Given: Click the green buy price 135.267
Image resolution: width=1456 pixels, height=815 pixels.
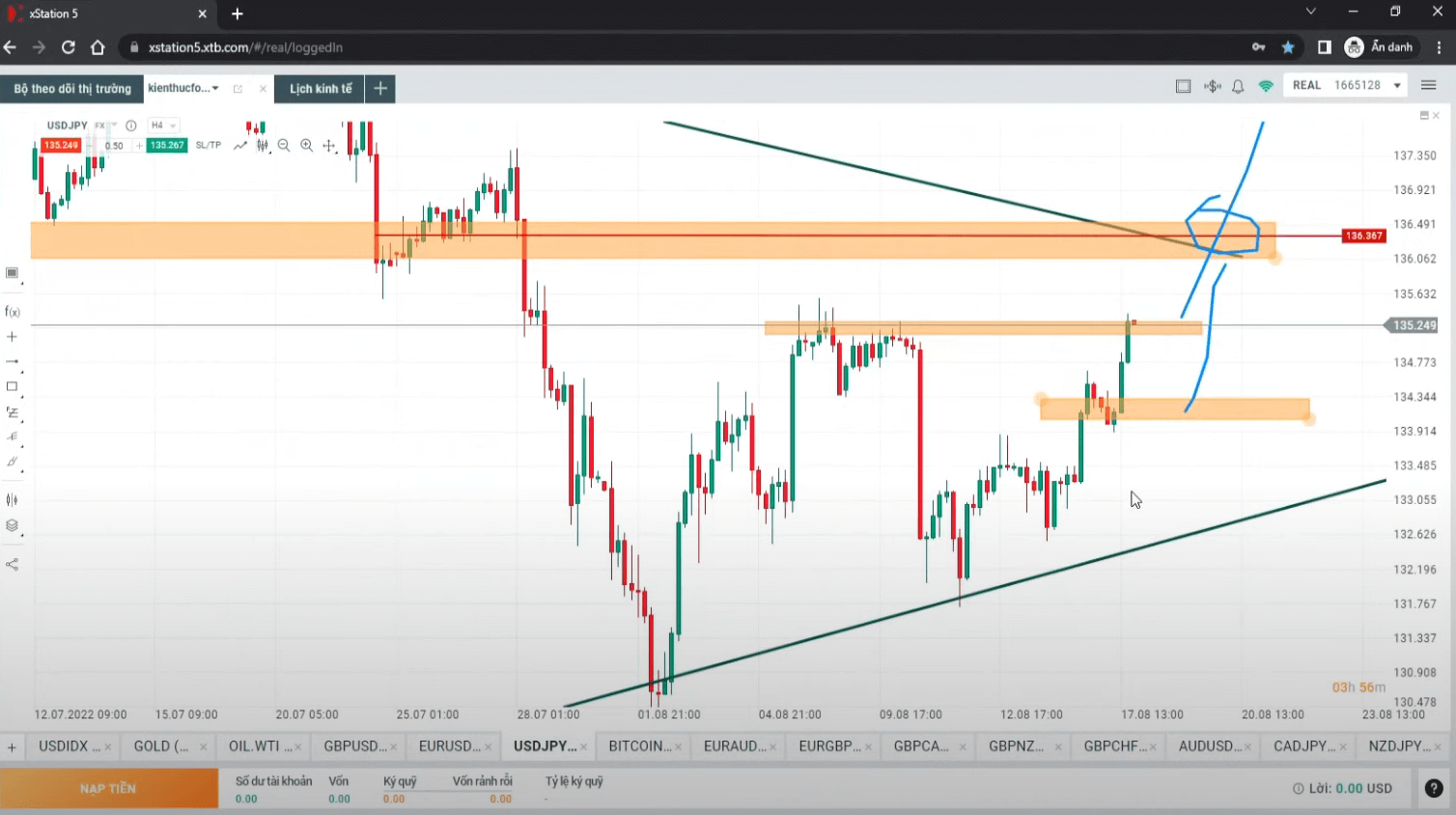Looking at the screenshot, I should (167, 146).
